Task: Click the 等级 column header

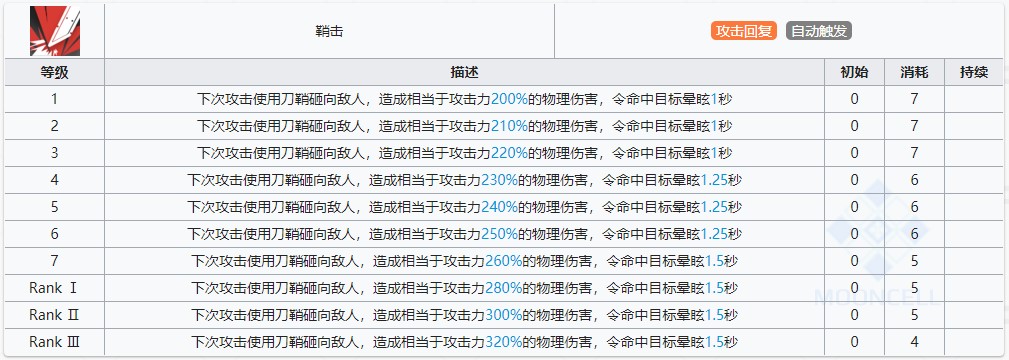Action: tap(55, 72)
